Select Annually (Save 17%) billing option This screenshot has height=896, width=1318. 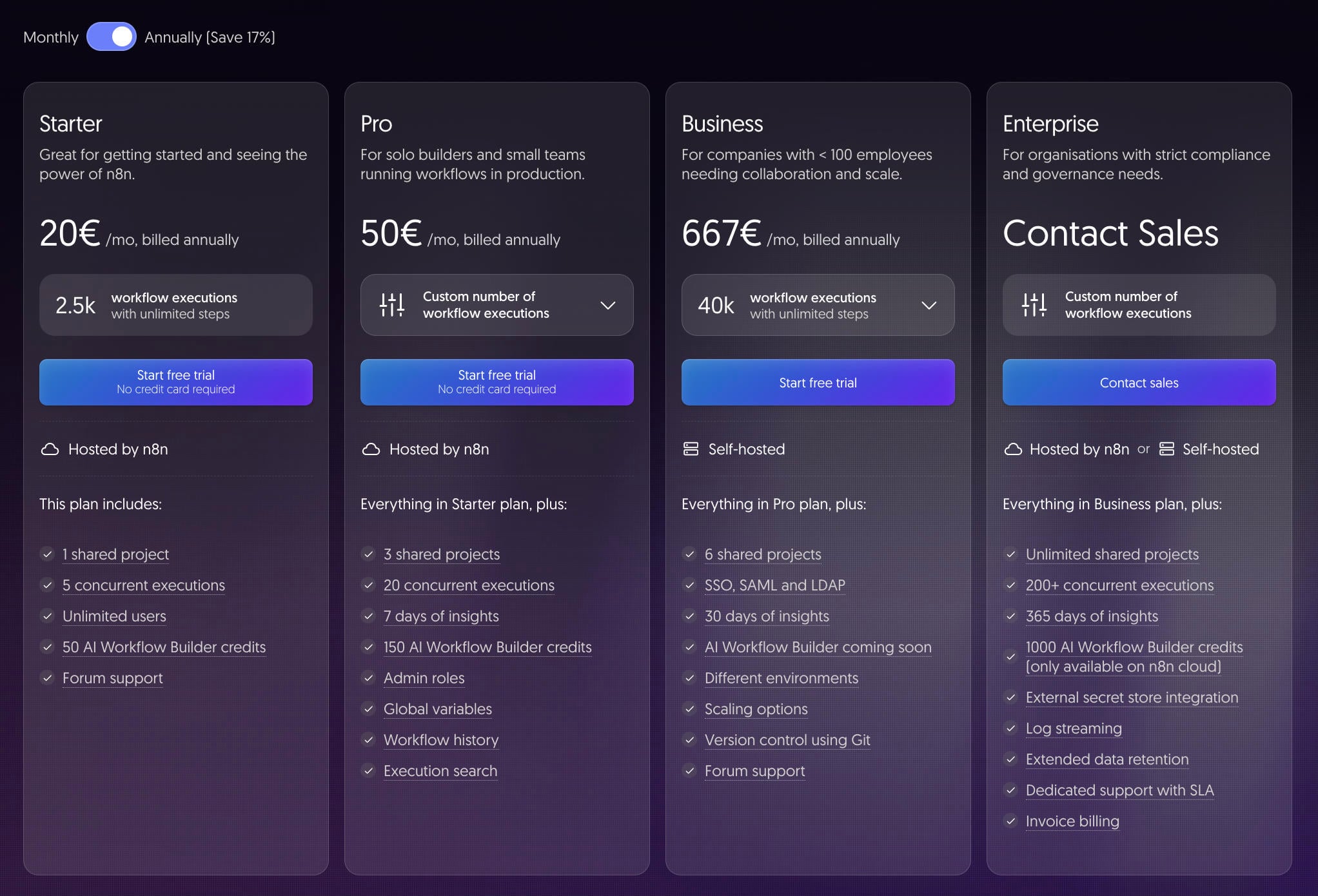pyautogui.click(x=210, y=37)
